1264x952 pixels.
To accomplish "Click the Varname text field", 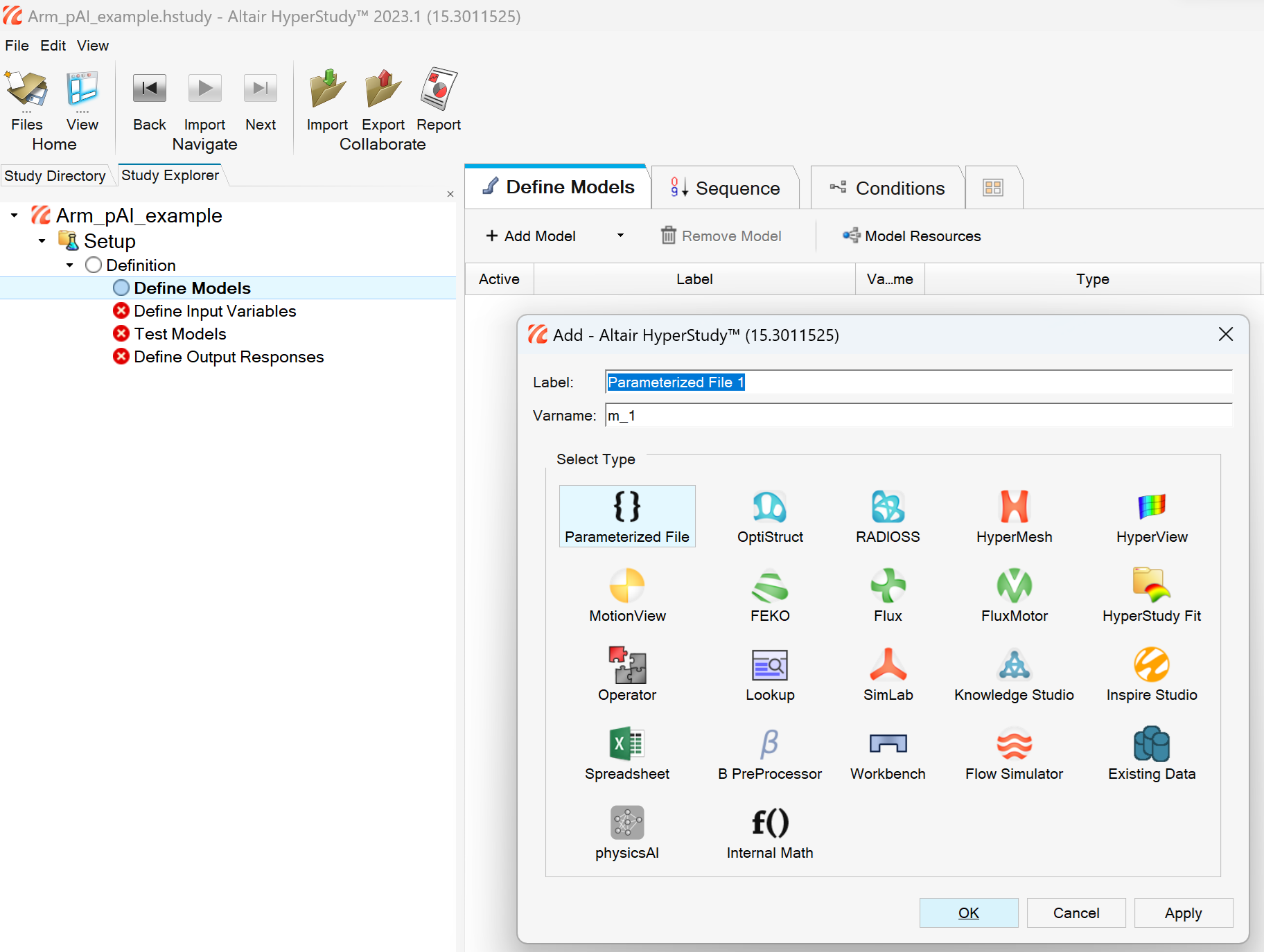I will pos(919,416).
